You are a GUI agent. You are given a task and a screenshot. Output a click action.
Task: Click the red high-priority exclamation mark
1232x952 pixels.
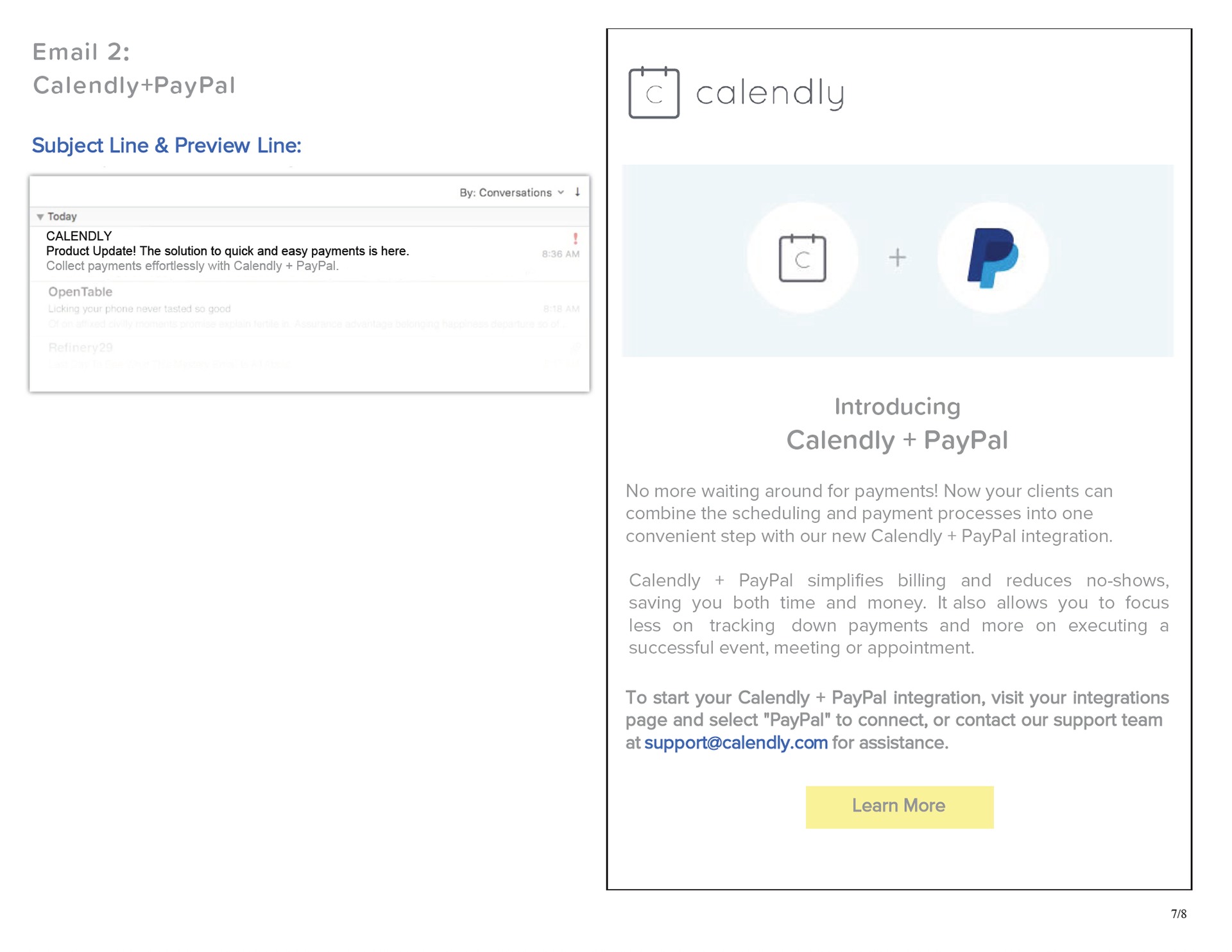(x=576, y=239)
